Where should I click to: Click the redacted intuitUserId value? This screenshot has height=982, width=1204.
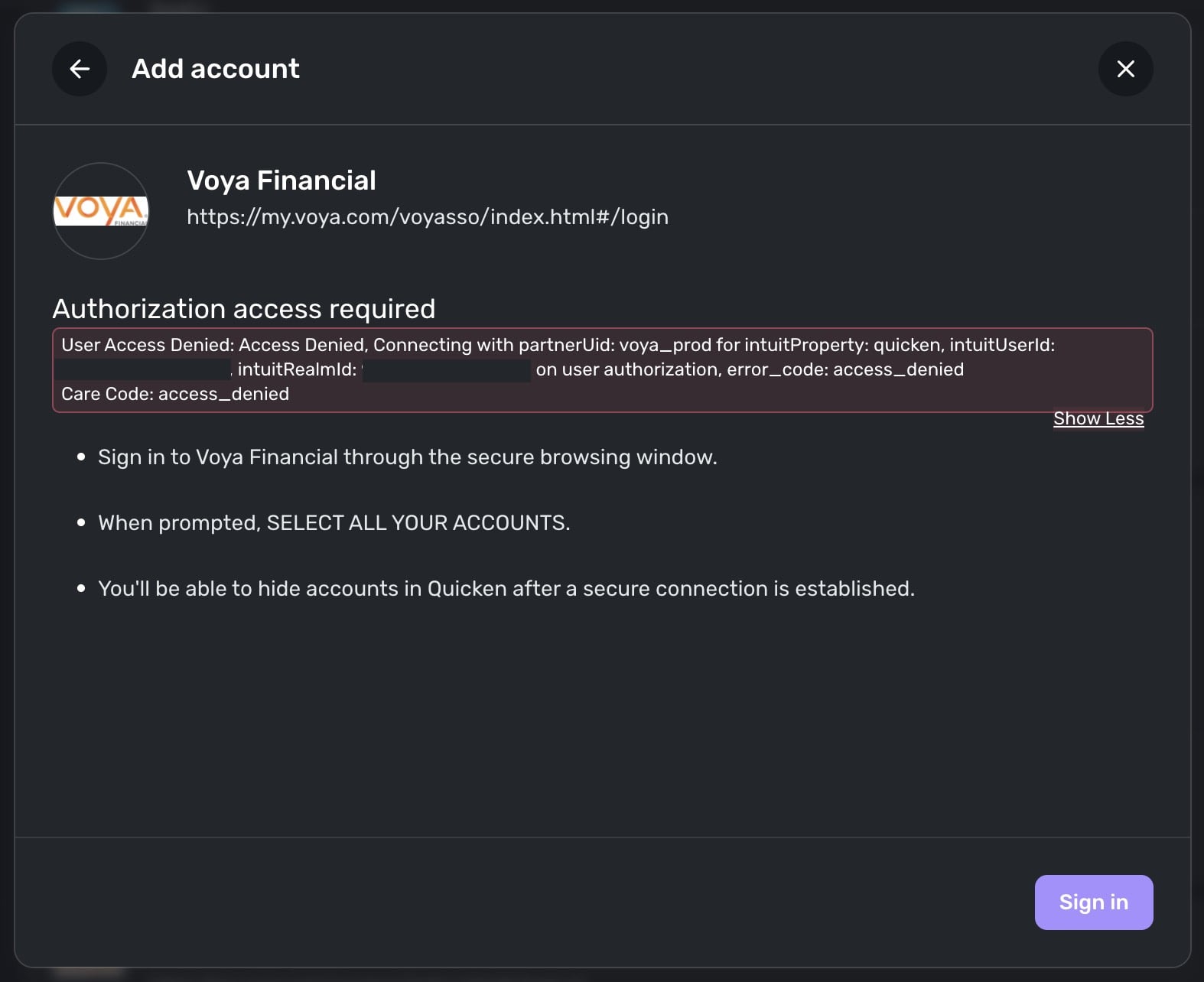tap(143, 370)
